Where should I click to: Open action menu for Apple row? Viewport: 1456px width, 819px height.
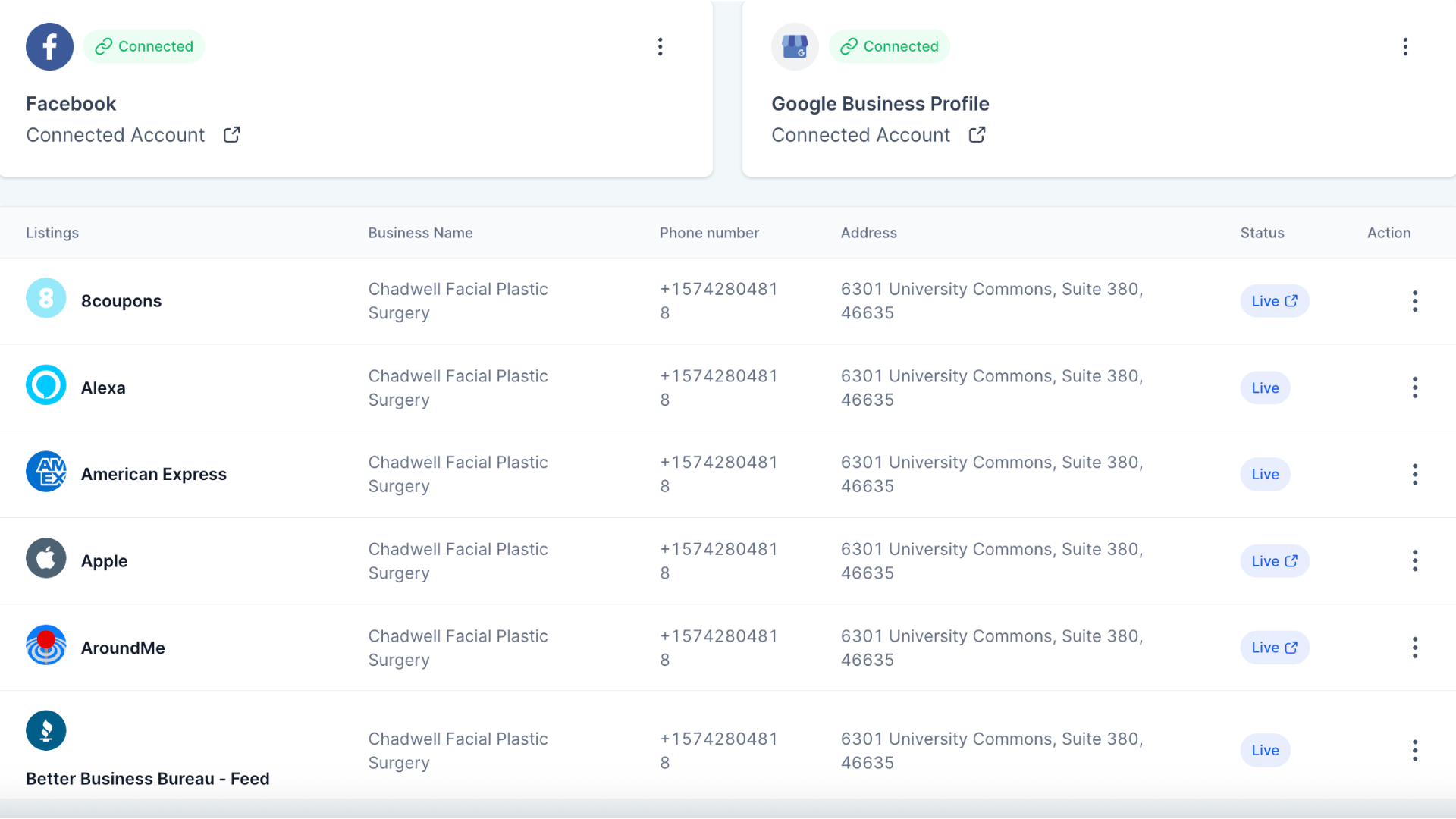coord(1415,561)
